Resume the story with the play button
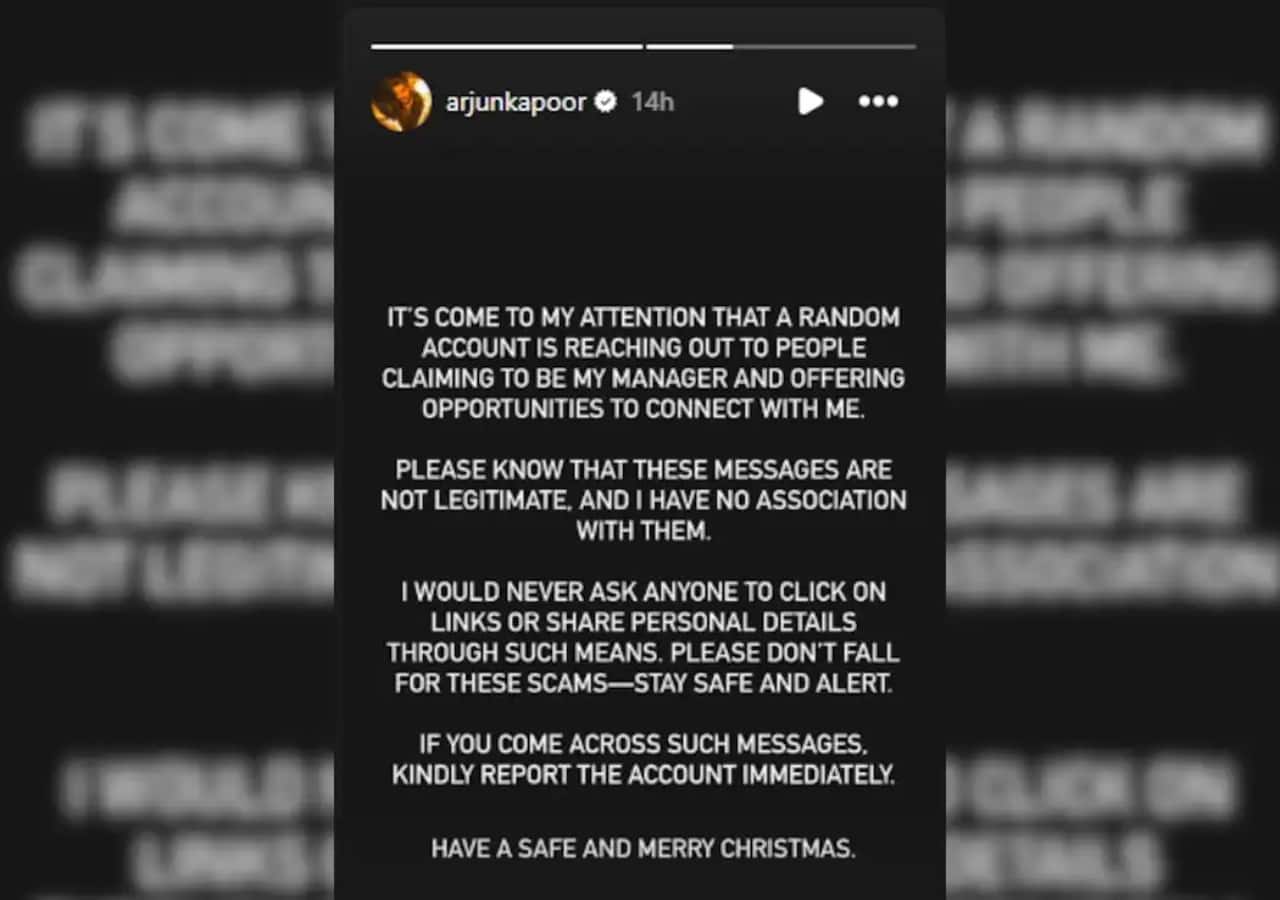The width and height of the screenshot is (1280, 900). [x=810, y=101]
